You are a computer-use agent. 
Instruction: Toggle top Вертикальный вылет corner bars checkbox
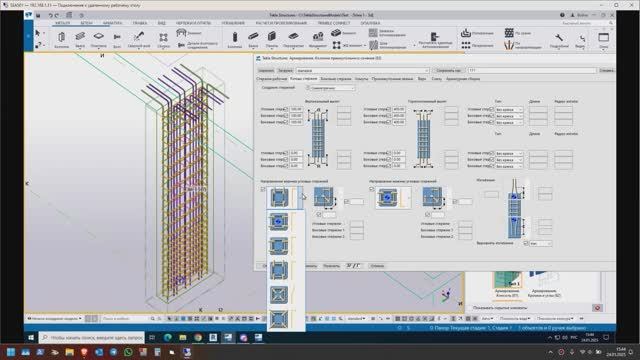pyautogui.click(x=286, y=109)
